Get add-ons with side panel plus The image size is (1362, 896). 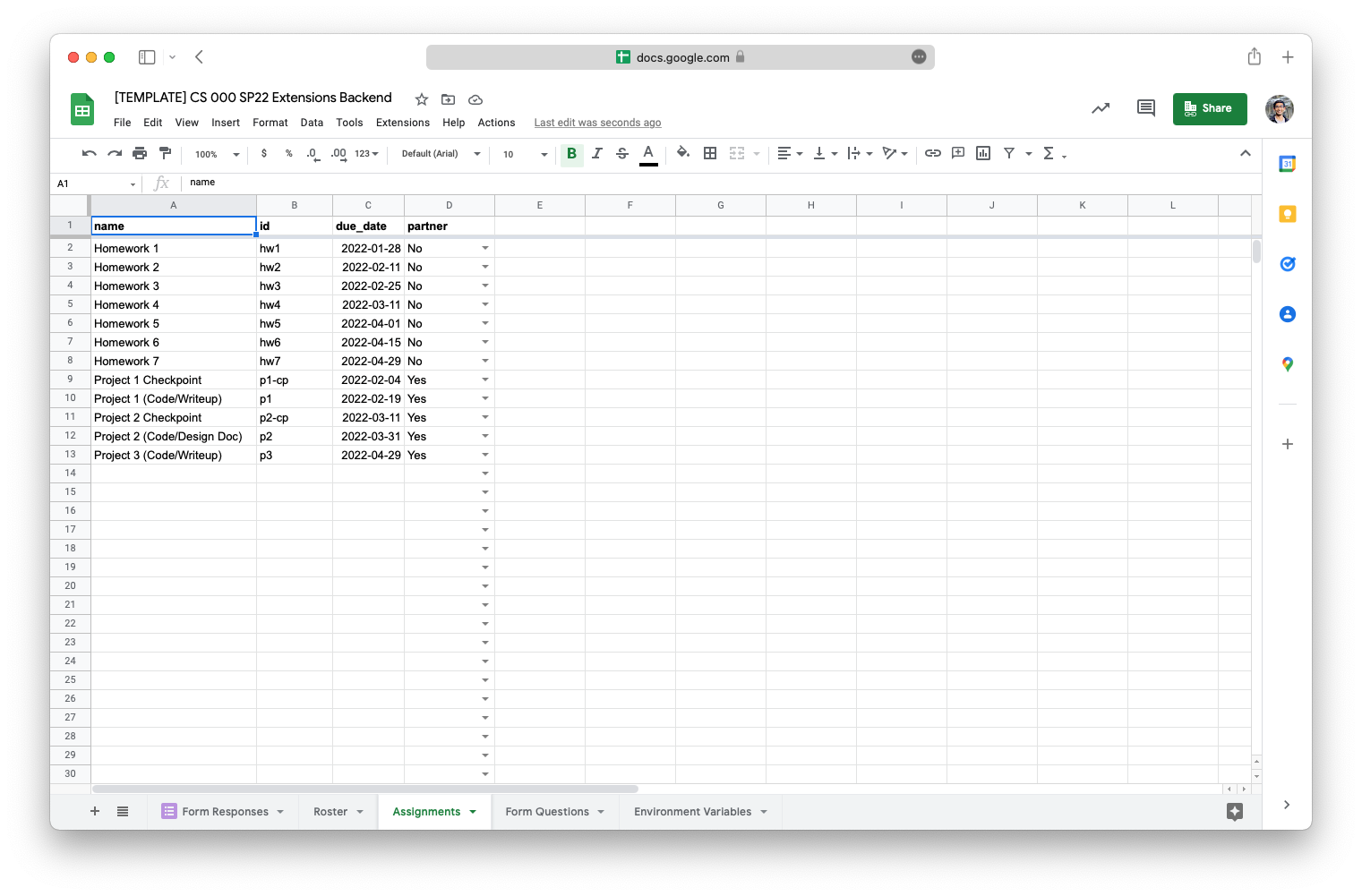[x=1288, y=444]
